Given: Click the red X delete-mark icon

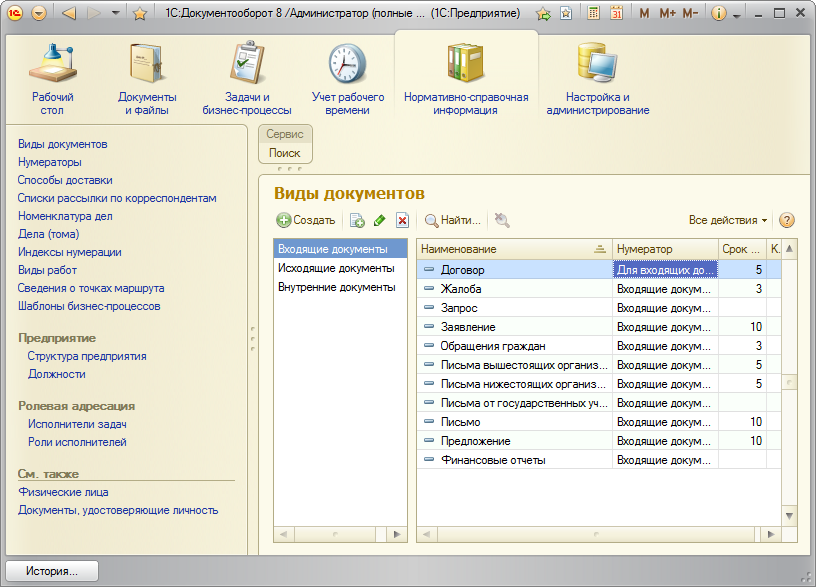Looking at the screenshot, I should coord(402,220).
